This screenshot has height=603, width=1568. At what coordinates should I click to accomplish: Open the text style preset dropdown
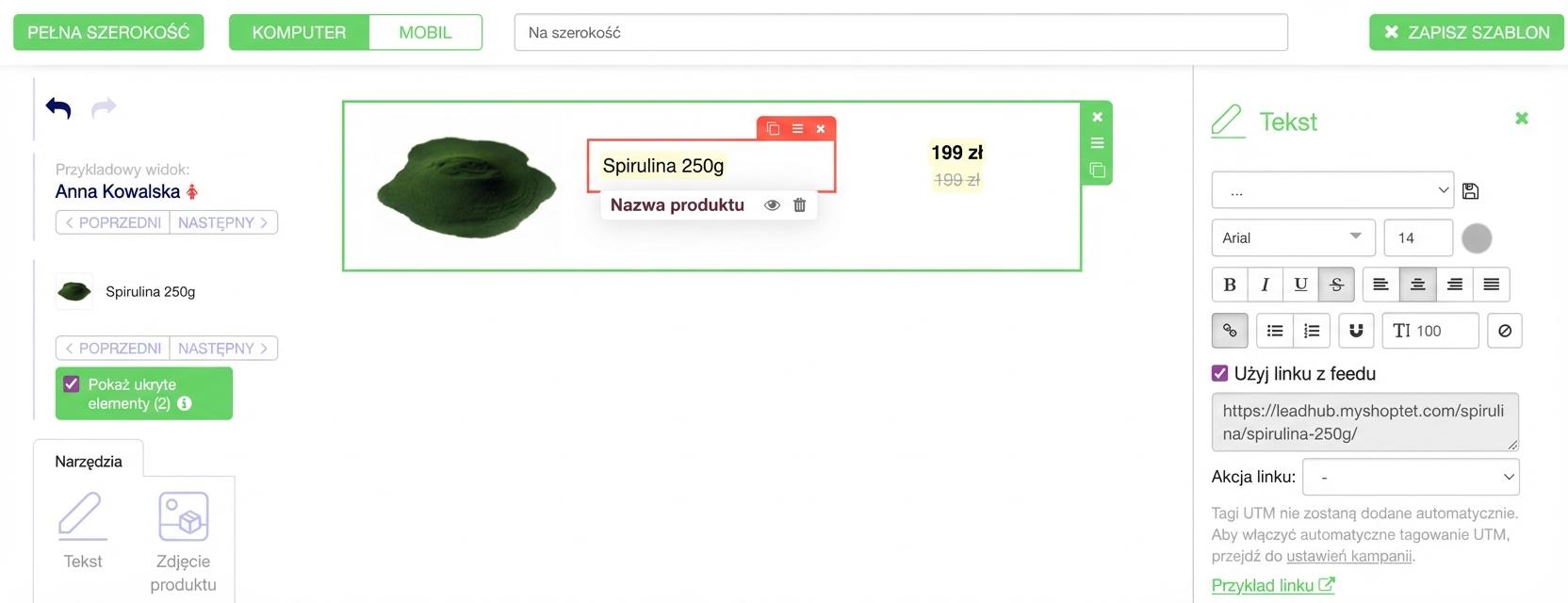1332,190
